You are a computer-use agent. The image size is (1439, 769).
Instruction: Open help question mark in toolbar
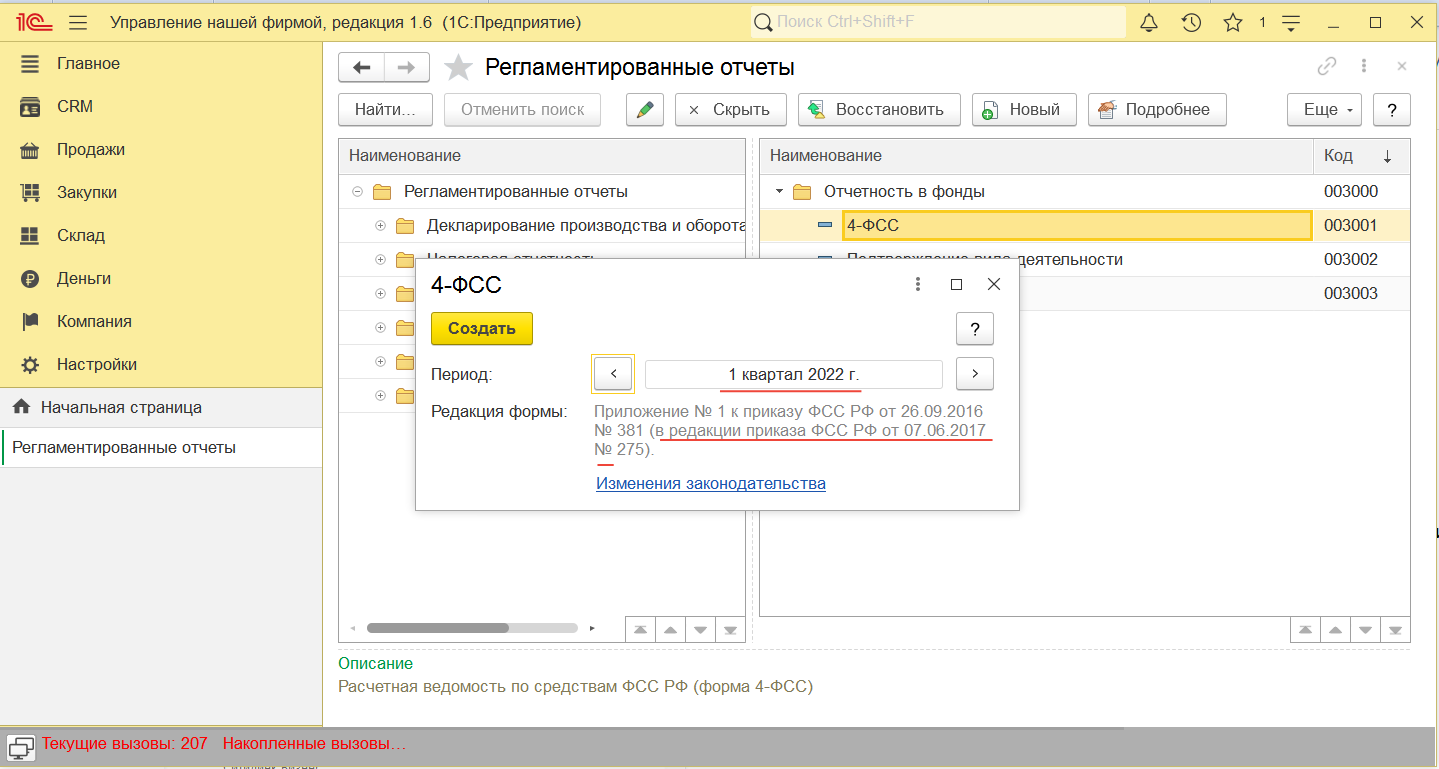click(1392, 110)
